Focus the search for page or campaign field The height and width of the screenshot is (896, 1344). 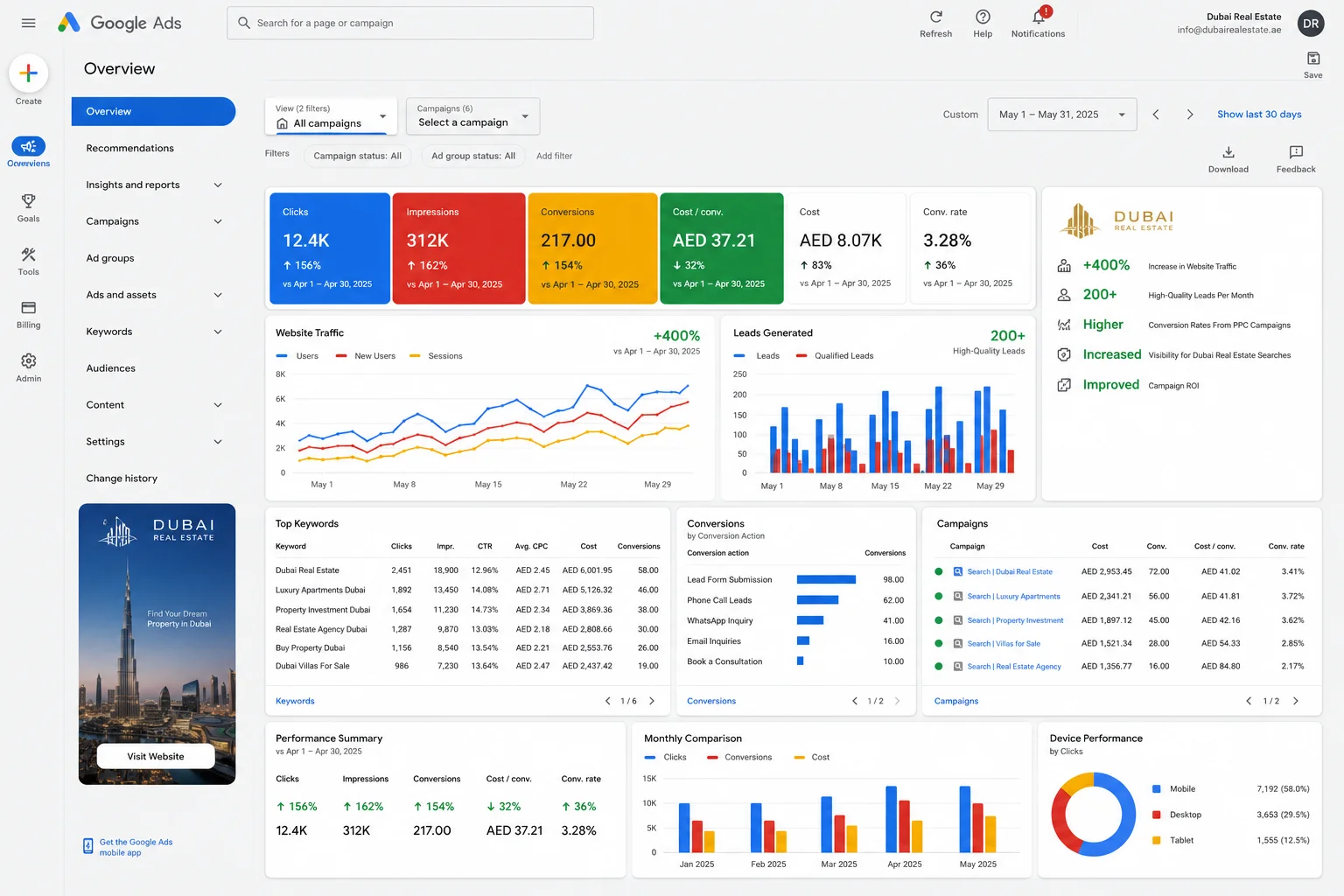[410, 23]
